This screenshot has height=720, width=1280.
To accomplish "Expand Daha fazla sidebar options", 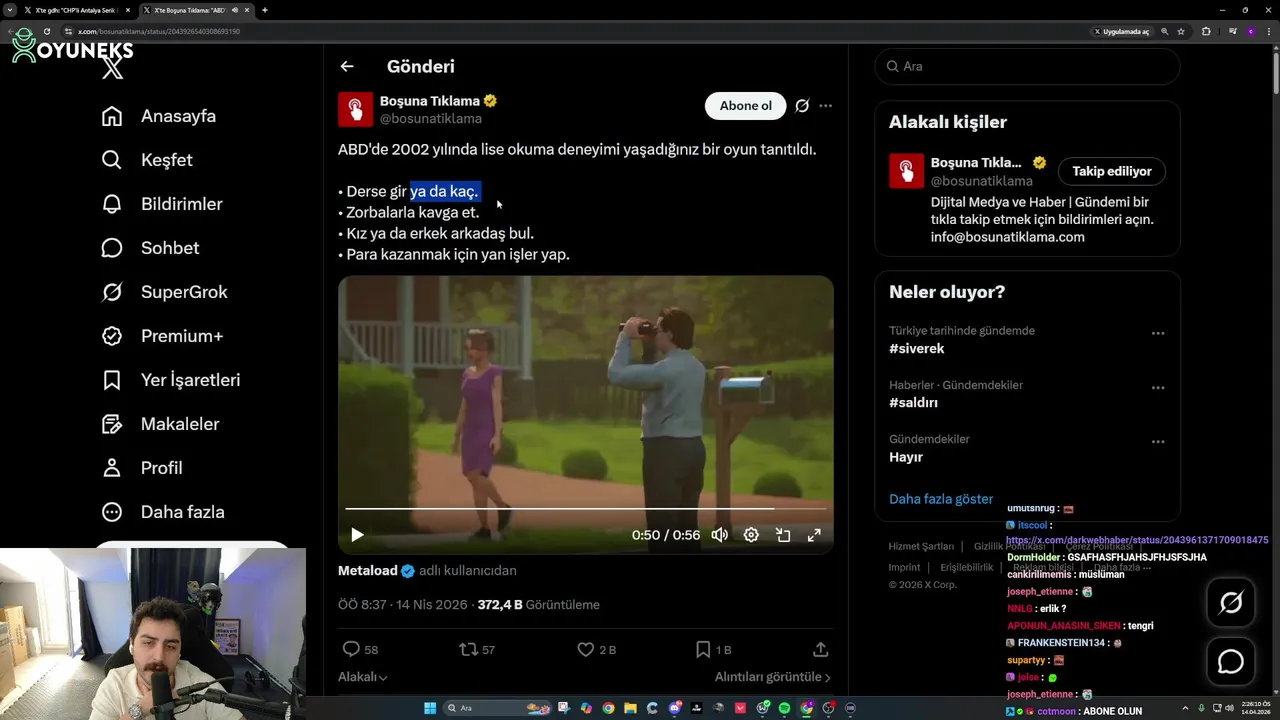I will tap(163, 512).
